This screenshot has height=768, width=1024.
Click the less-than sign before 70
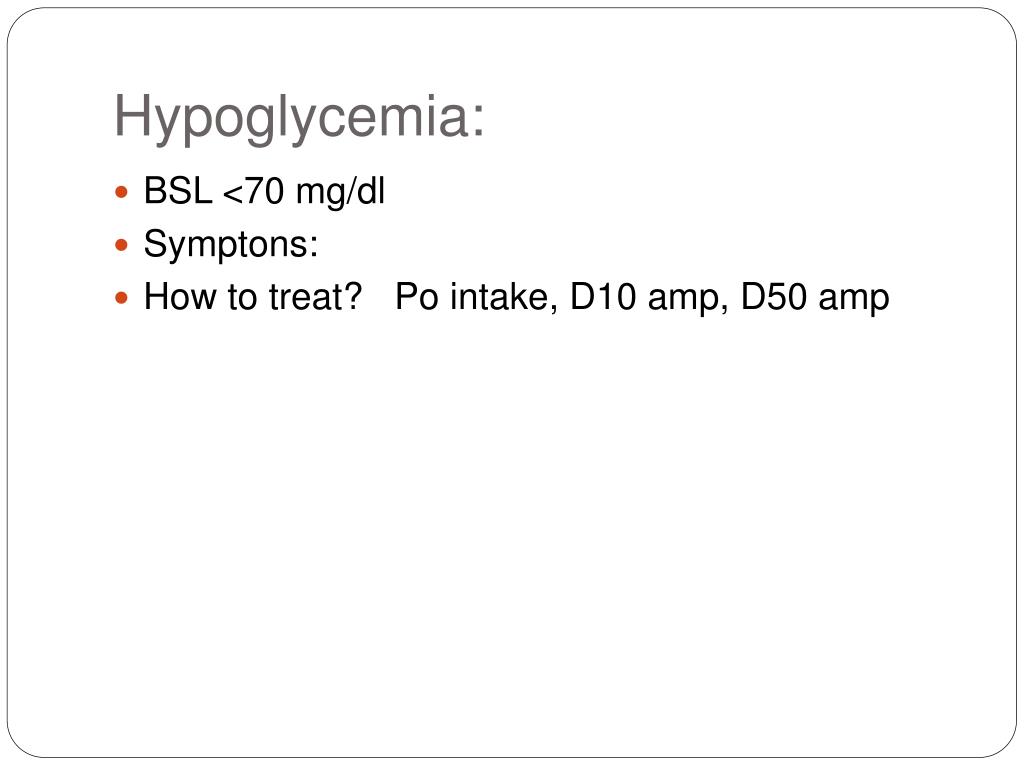coord(232,195)
